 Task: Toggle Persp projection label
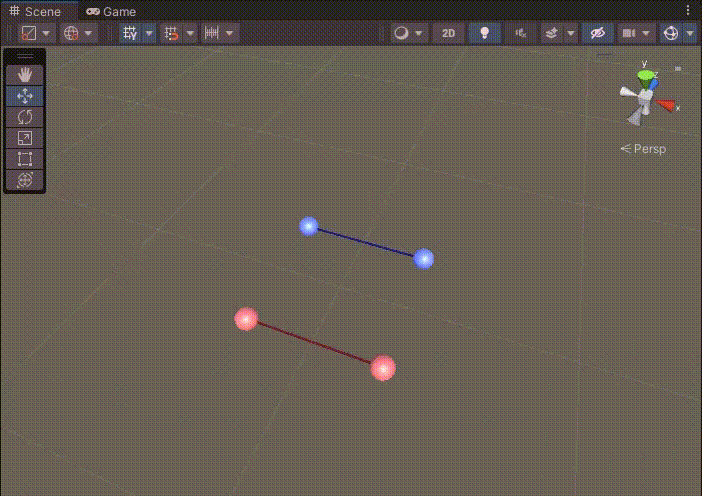[x=644, y=149]
